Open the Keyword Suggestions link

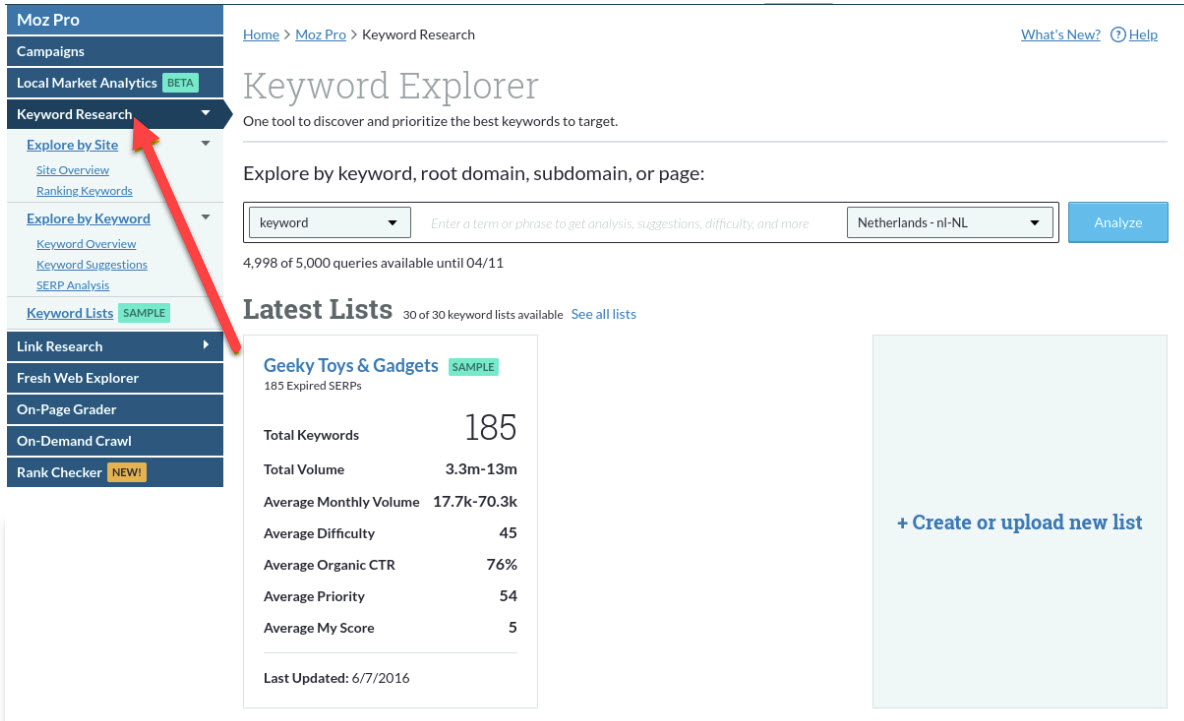[x=92, y=265]
